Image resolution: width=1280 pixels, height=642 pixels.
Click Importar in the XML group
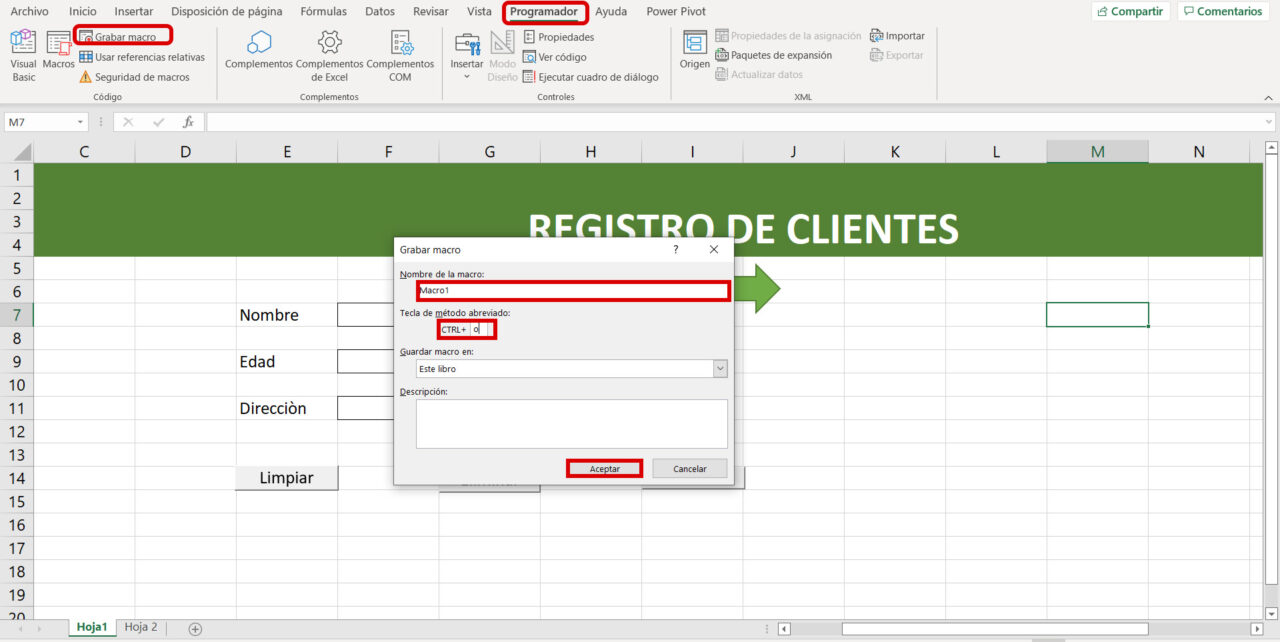[x=897, y=35]
